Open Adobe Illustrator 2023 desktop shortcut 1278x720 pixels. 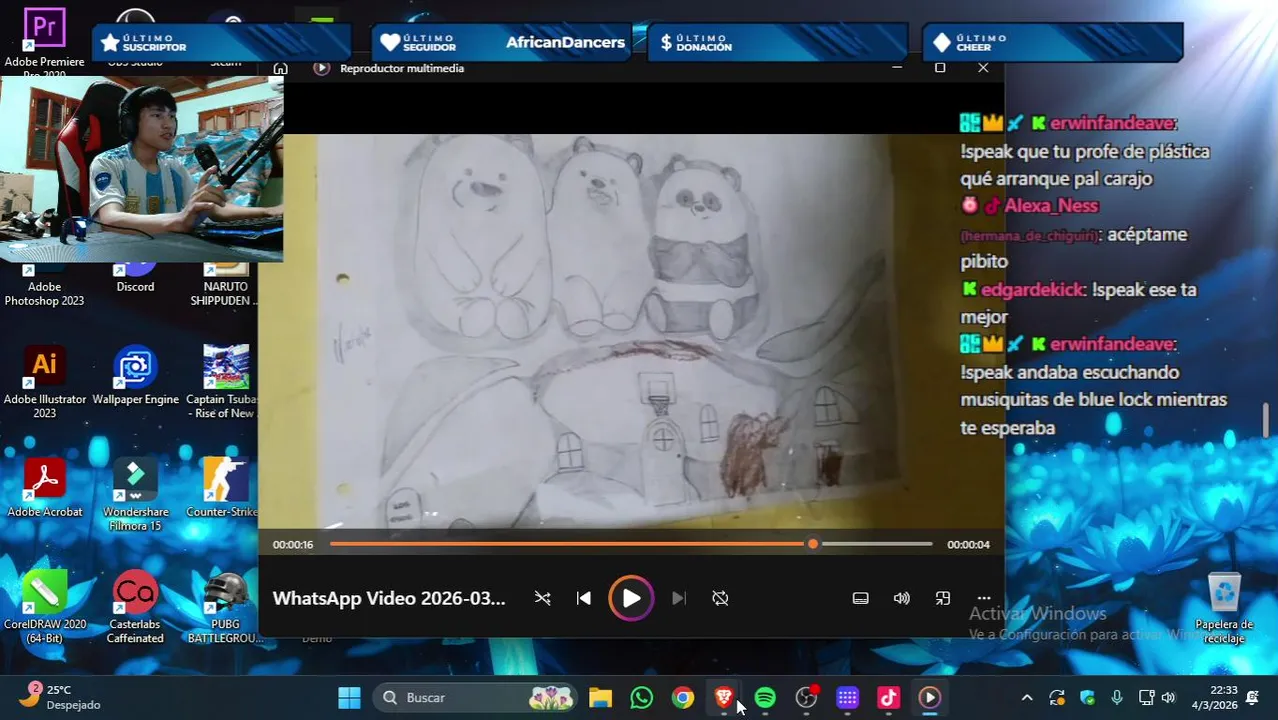tap(44, 382)
